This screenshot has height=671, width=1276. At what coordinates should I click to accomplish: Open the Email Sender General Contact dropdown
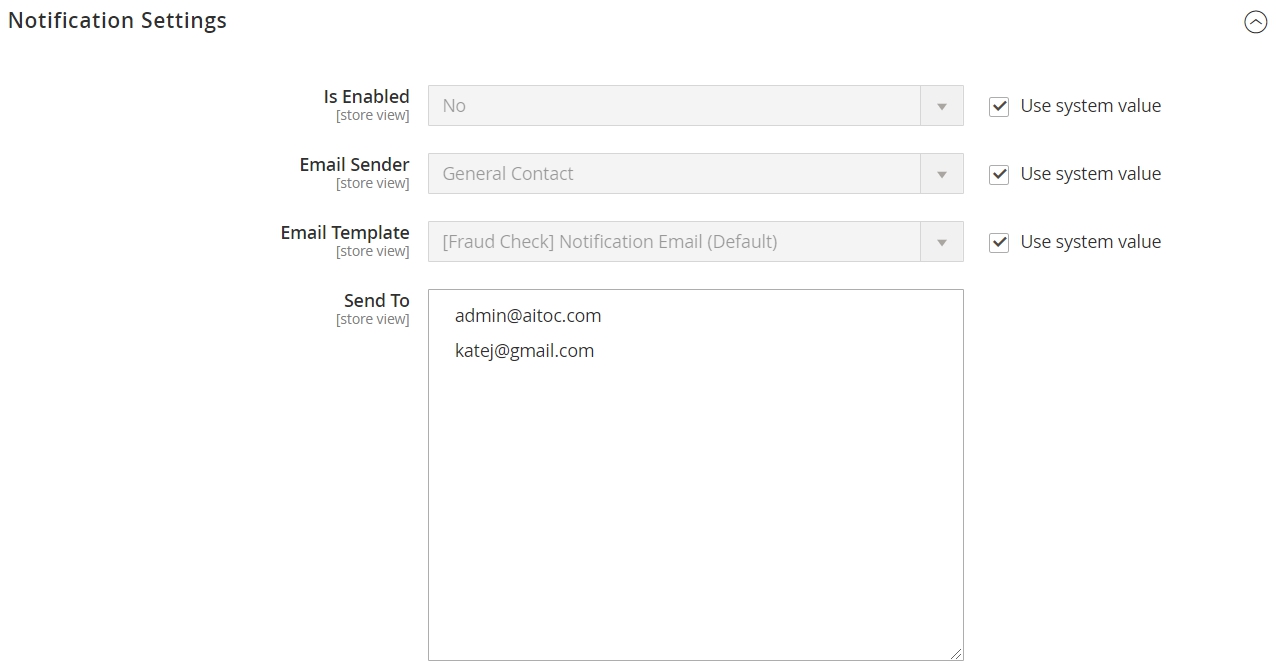(695, 173)
